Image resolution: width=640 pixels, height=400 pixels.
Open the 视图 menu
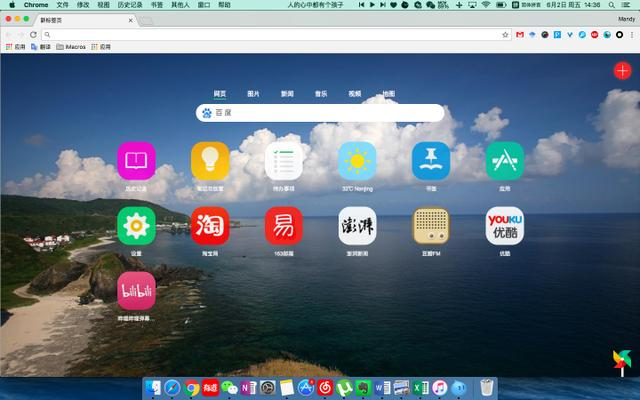pos(103,5)
